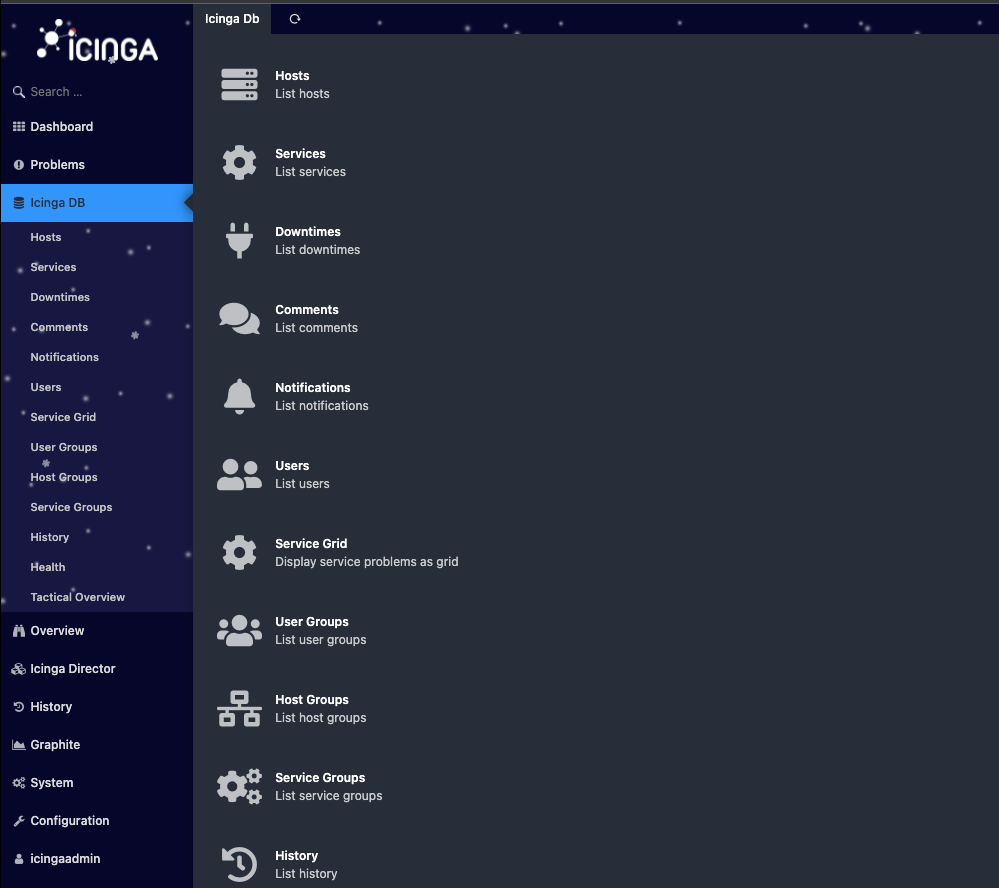Open icingaadmin user menu

pyautogui.click(x=65, y=859)
